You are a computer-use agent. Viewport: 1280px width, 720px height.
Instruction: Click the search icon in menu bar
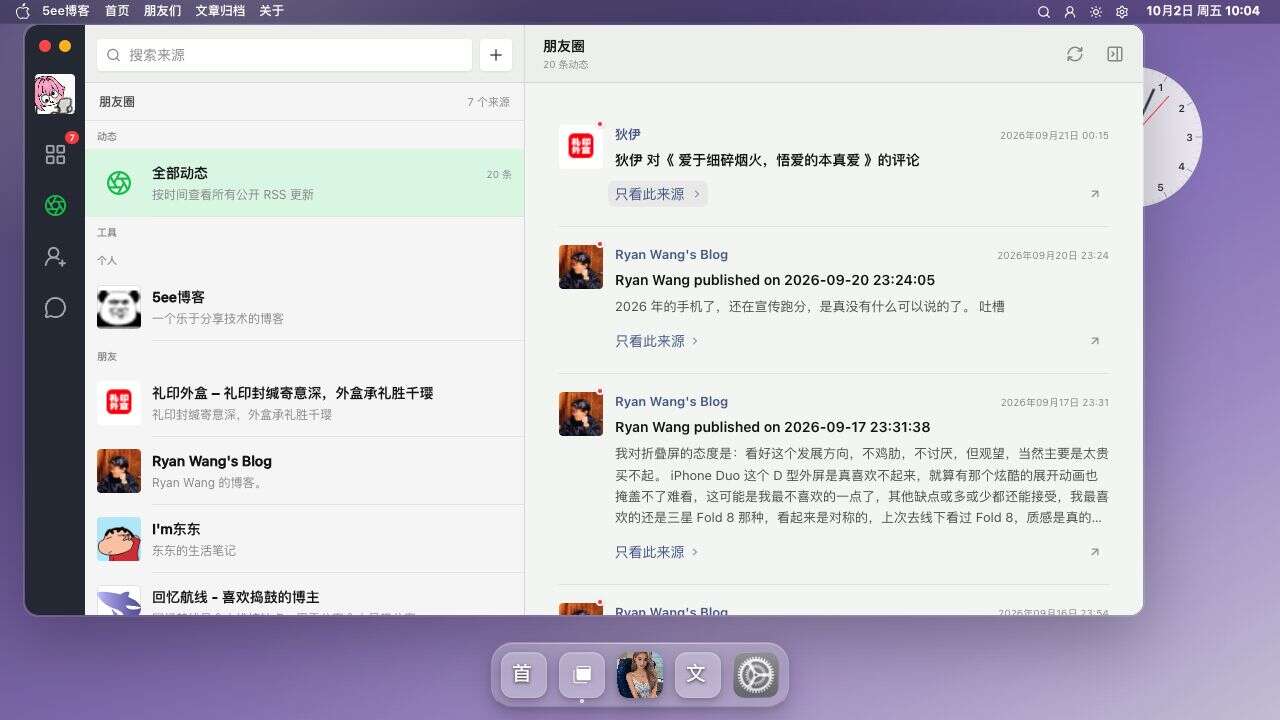coord(1044,11)
